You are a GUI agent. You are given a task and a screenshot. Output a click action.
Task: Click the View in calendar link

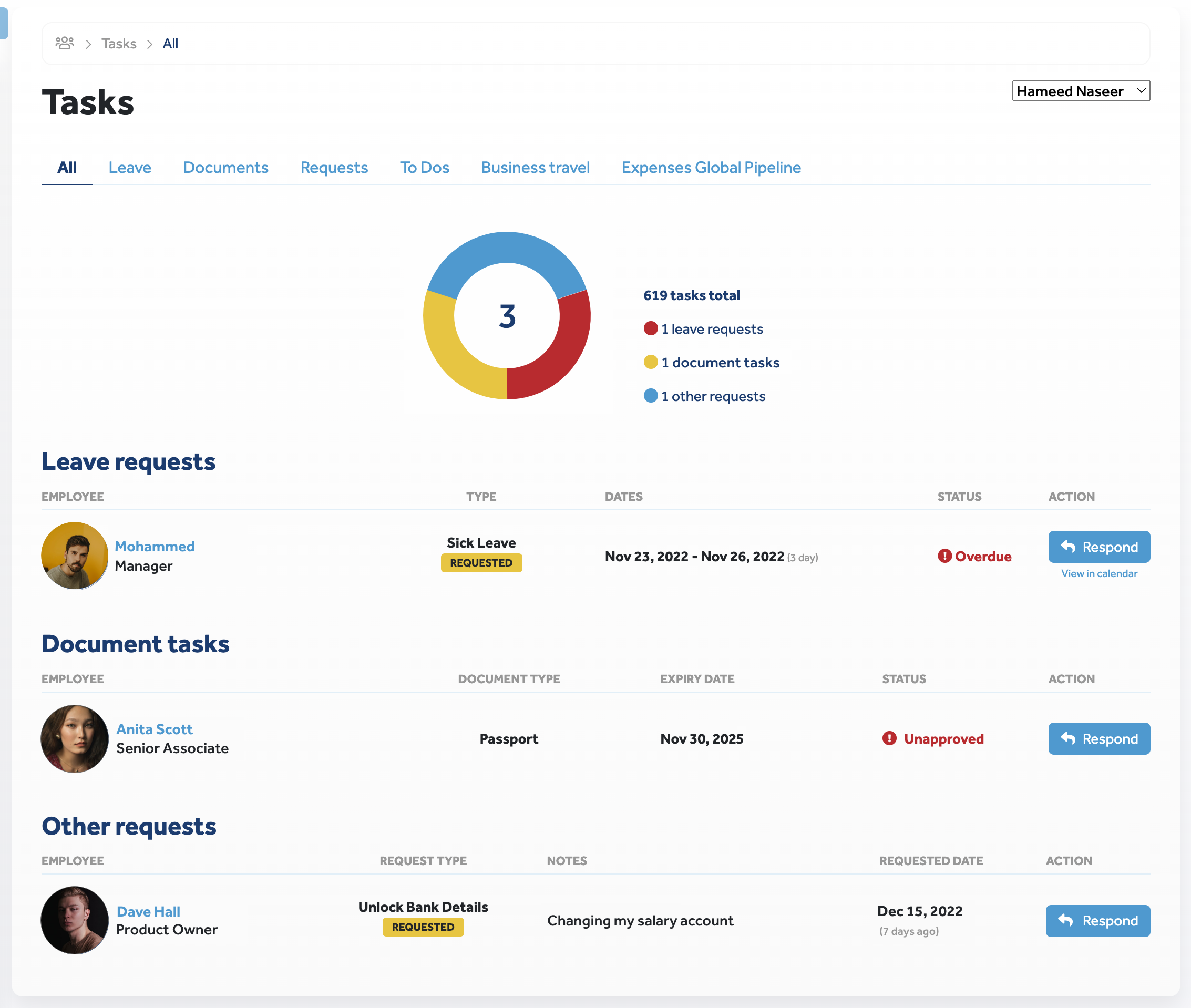1098,573
